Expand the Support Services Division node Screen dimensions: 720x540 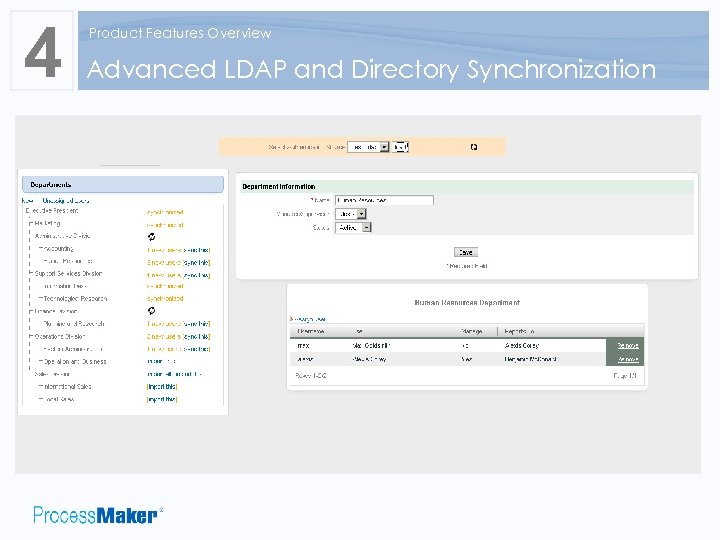point(31,274)
